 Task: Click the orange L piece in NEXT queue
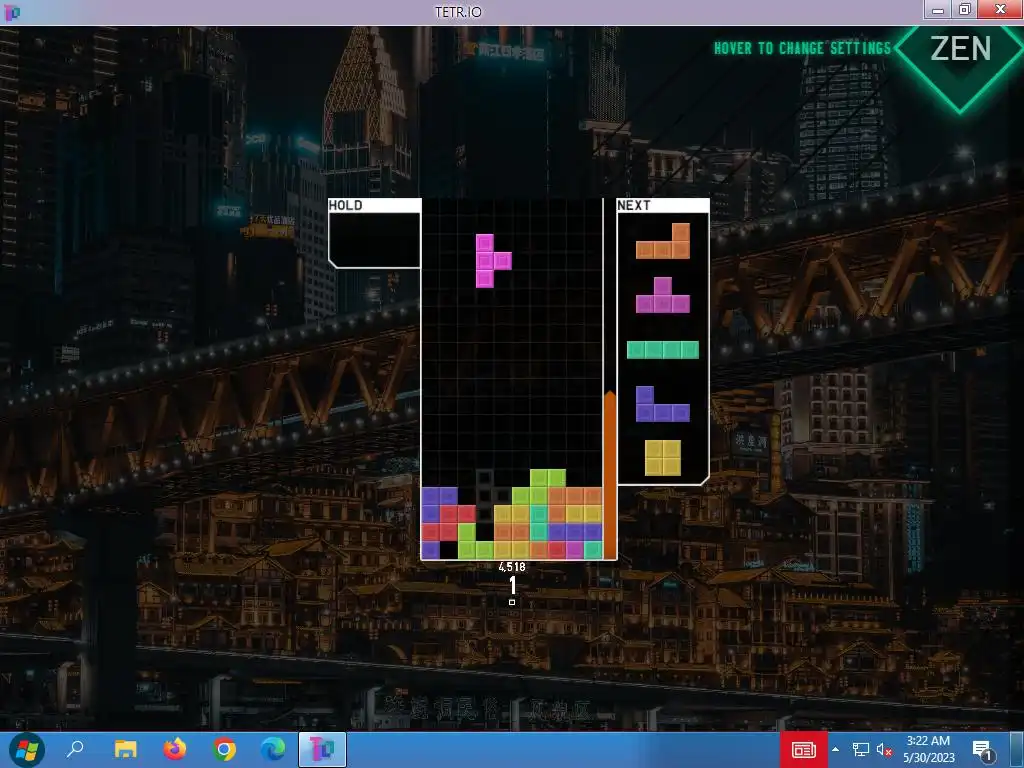[x=663, y=241]
